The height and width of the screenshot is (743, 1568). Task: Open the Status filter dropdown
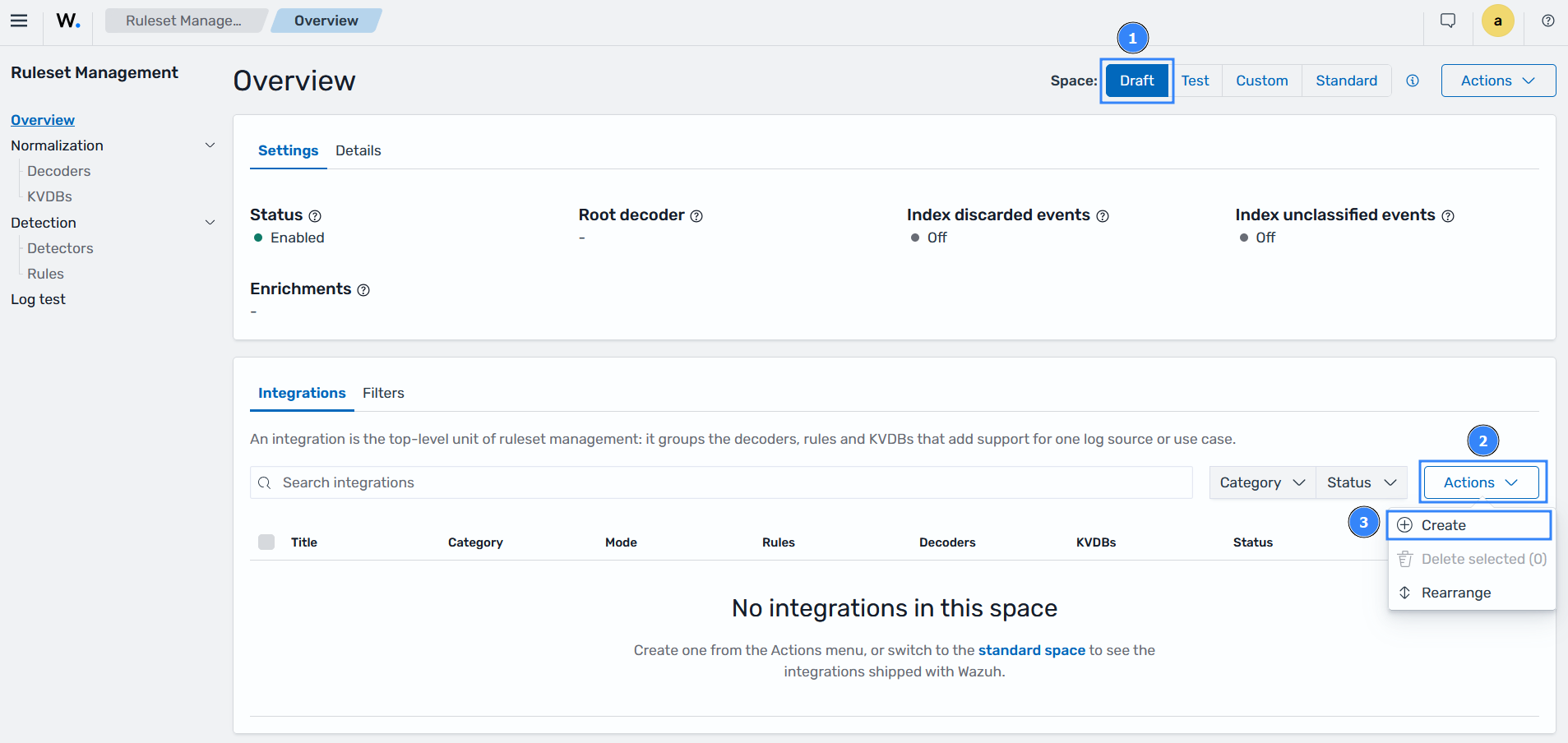[1362, 482]
